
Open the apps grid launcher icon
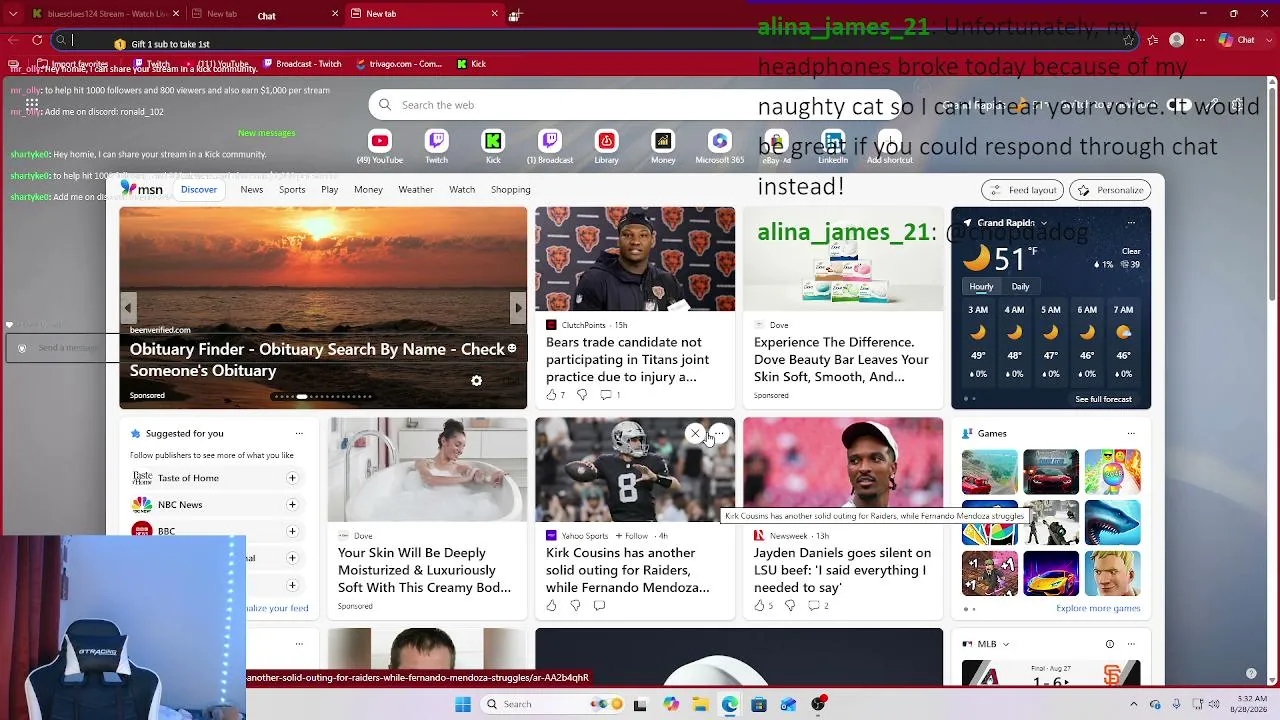32,104
